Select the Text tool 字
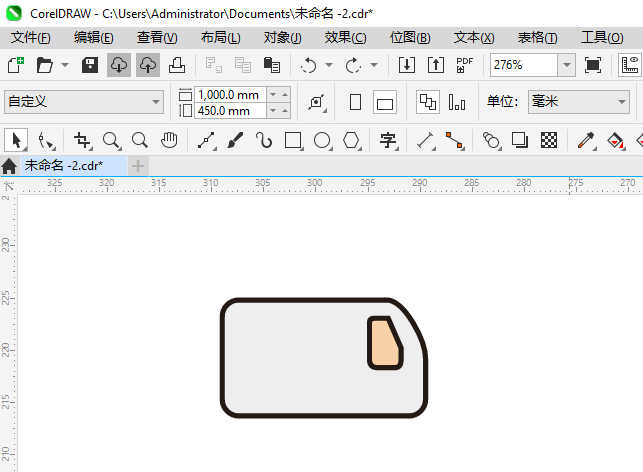Viewport: 643px width, 472px height. coord(388,140)
